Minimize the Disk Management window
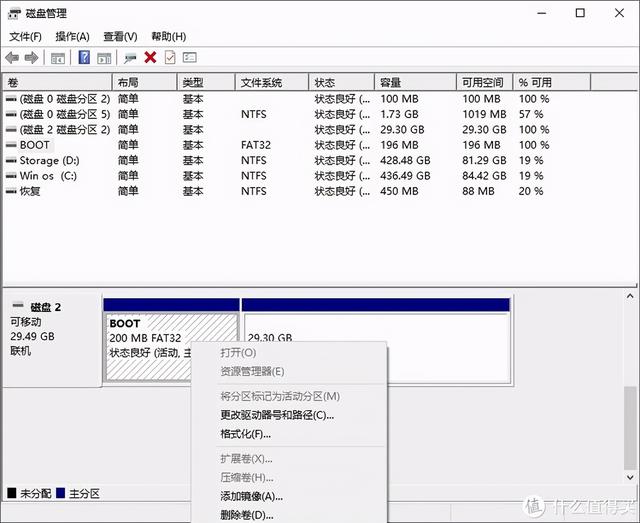Image resolution: width=640 pixels, height=523 pixels. [542, 13]
